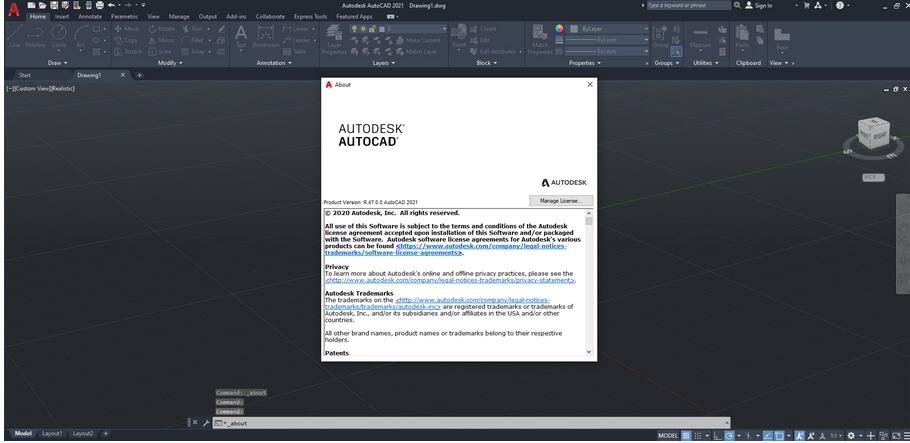
Task: Expand the Block panel dropdown
Action: click(x=486, y=63)
